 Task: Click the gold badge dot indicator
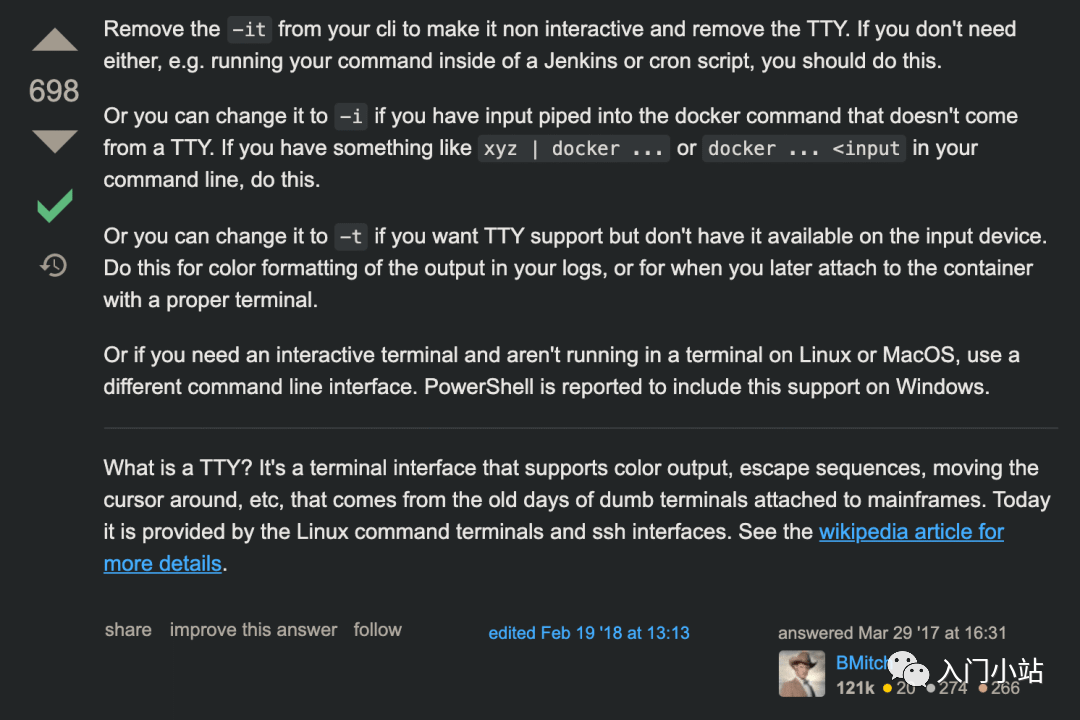click(x=886, y=688)
